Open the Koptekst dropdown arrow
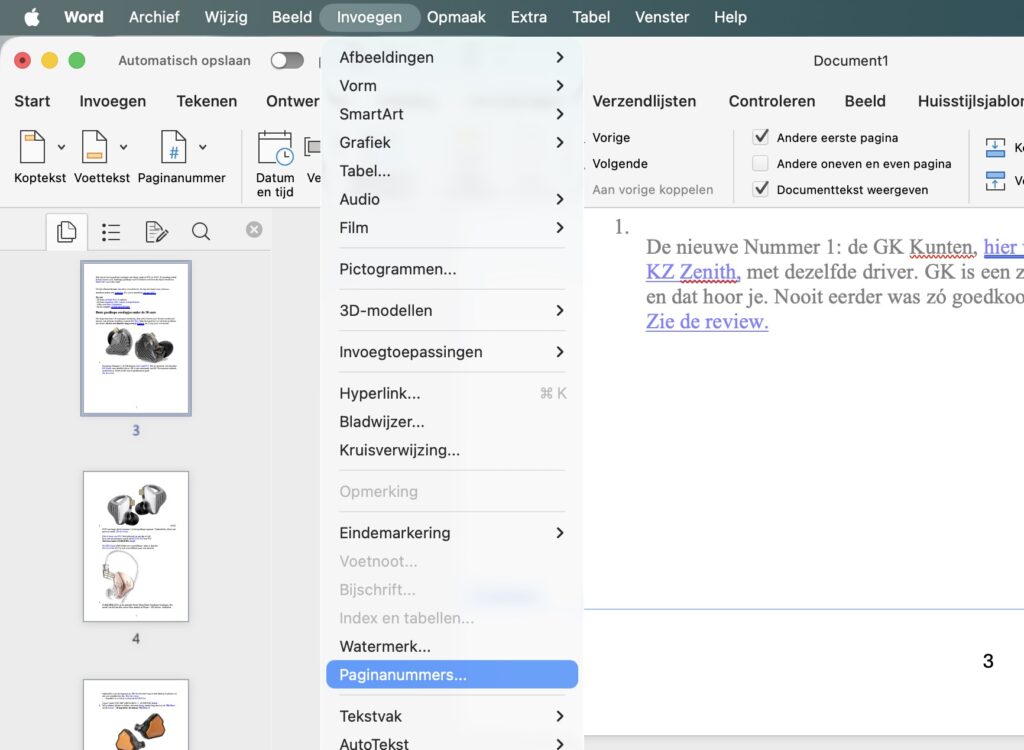1024x750 pixels. (61, 147)
